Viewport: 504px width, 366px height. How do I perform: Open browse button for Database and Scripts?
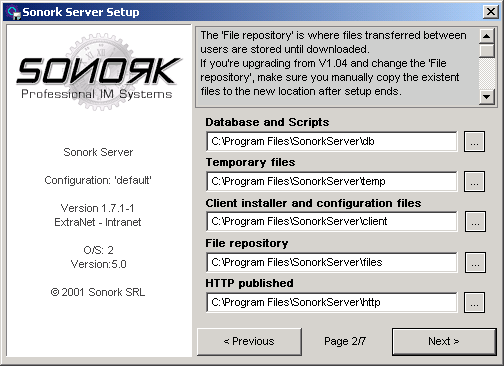point(474,142)
